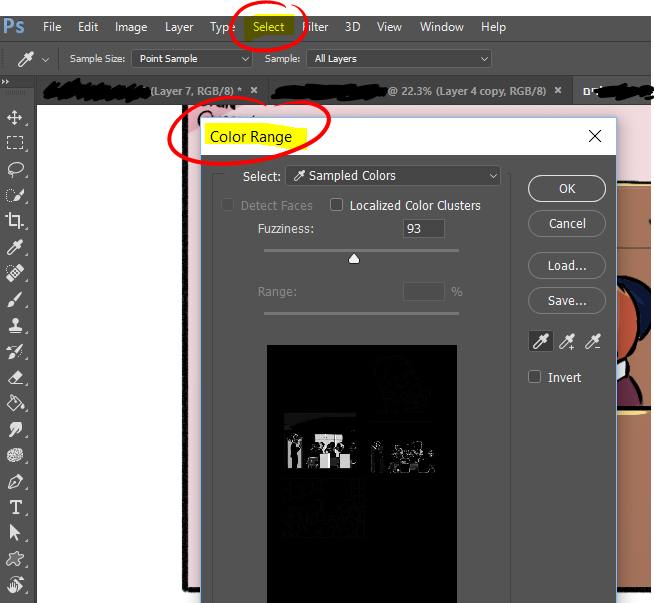The image size is (654, 603).
Task: Select the Brush tool
Action: (x=15, y=299)
